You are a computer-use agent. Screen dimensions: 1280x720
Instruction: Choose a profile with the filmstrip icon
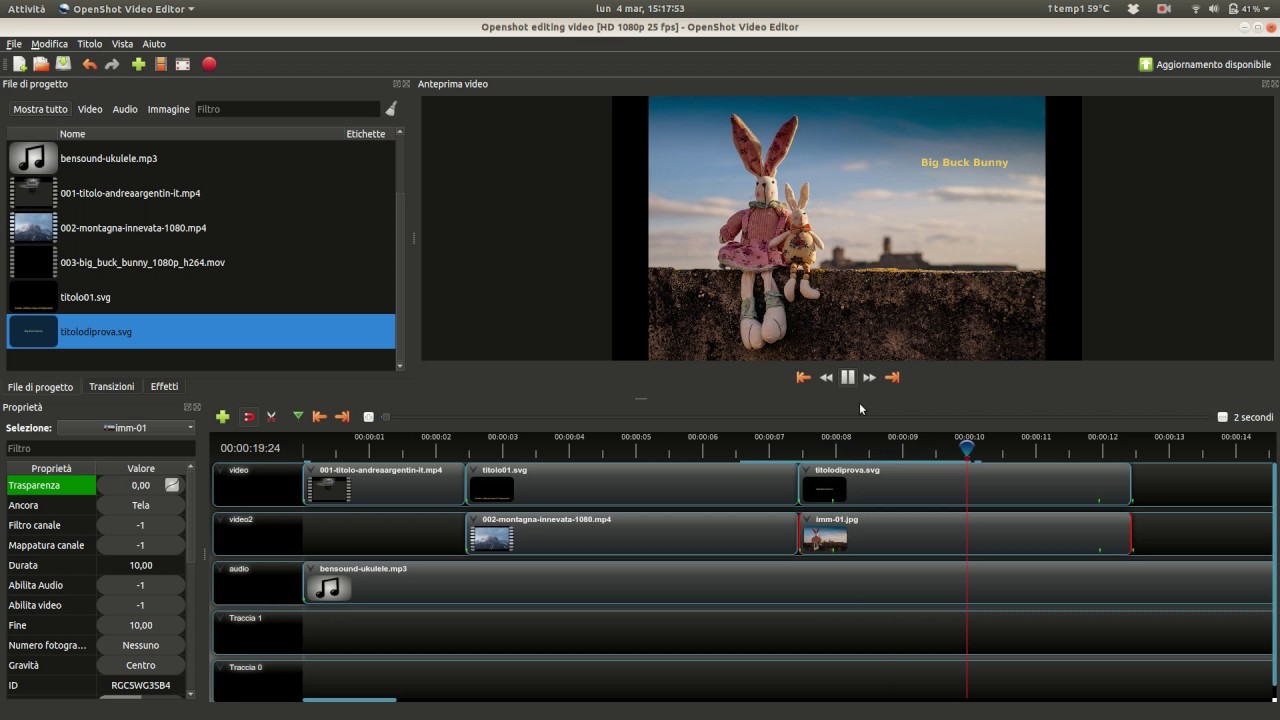(160, 64)
